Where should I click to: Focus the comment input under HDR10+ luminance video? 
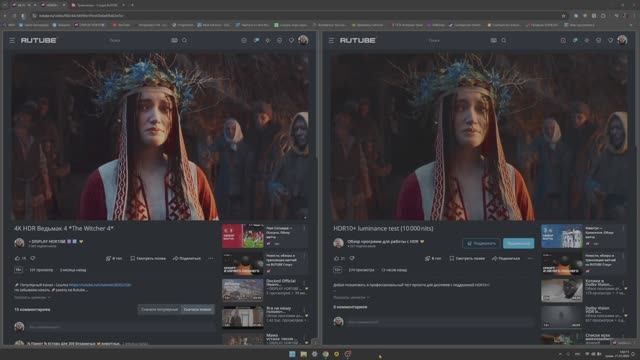(441, 322)
